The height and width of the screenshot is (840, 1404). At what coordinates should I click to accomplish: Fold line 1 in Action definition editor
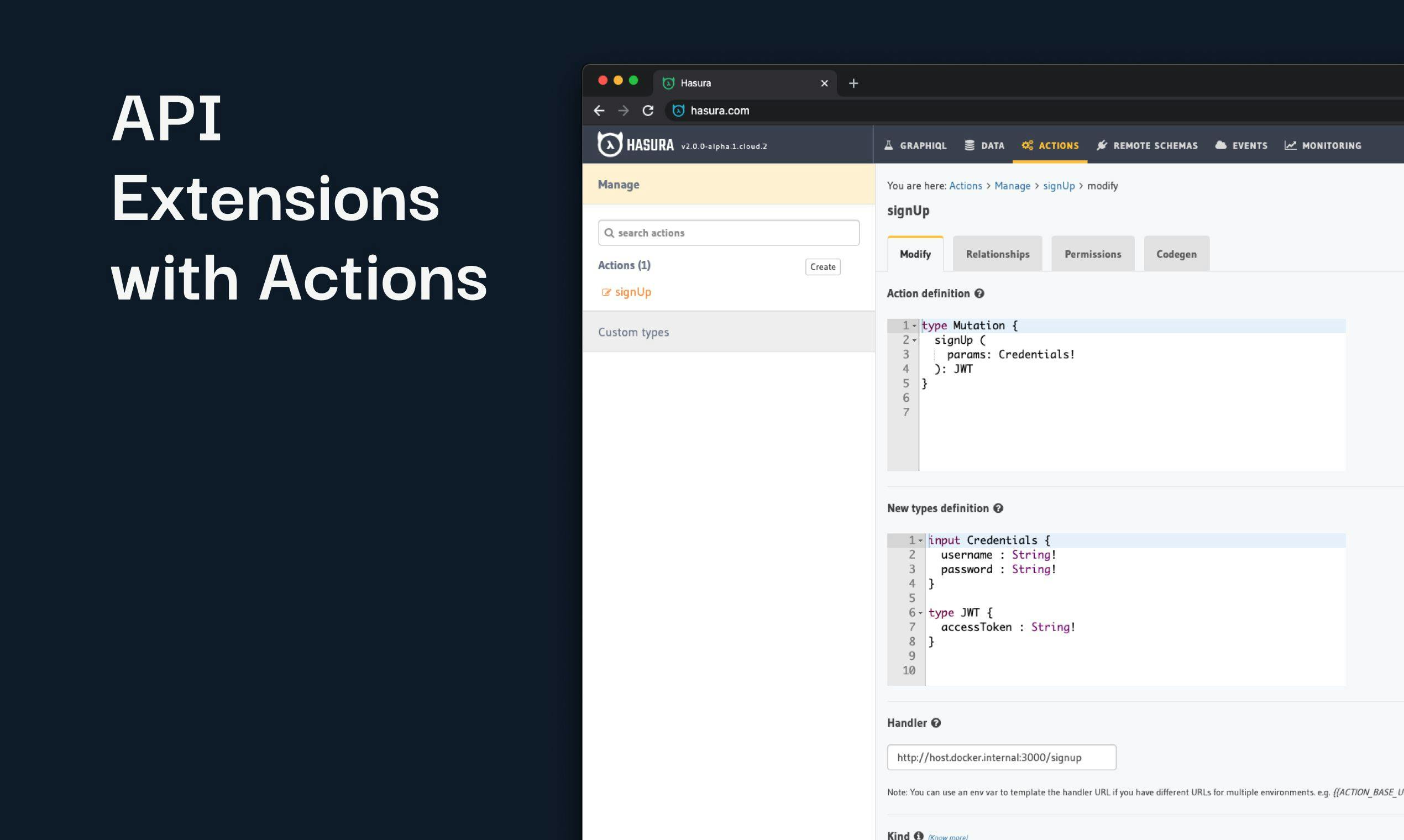click(914, 326)
